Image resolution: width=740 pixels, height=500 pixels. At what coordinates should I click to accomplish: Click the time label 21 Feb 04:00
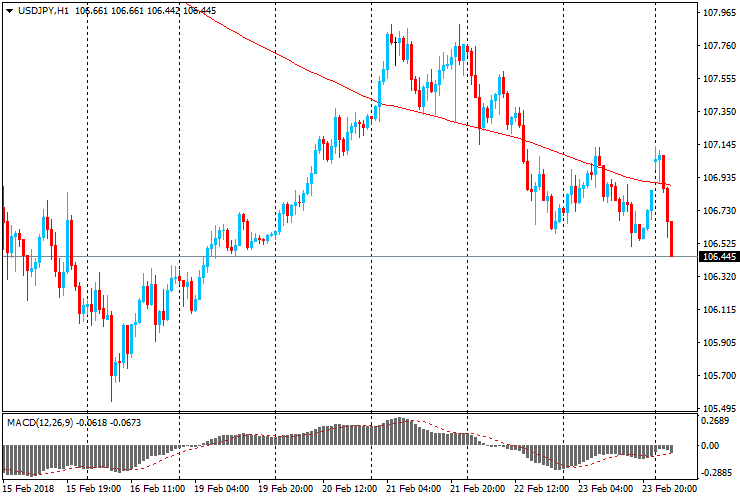point(413,489)
